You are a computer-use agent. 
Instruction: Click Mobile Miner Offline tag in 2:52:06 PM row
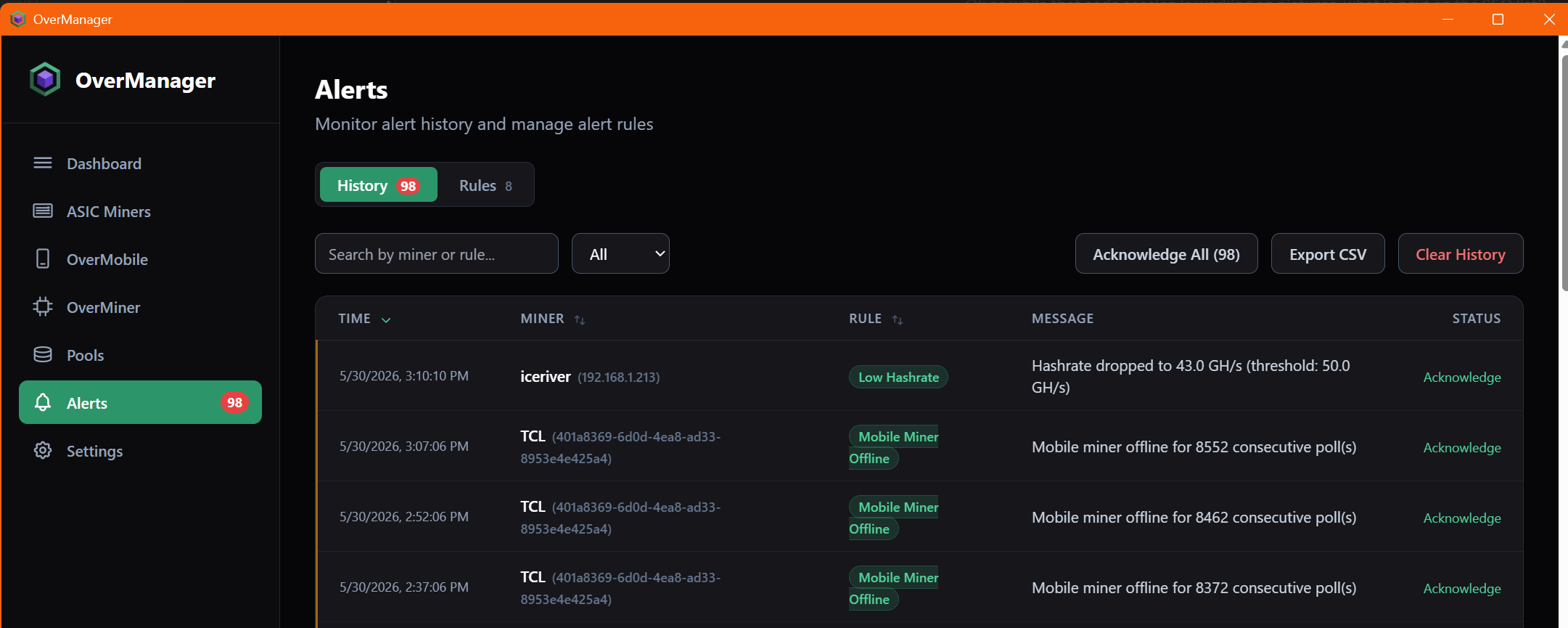(x=893, y=518)
